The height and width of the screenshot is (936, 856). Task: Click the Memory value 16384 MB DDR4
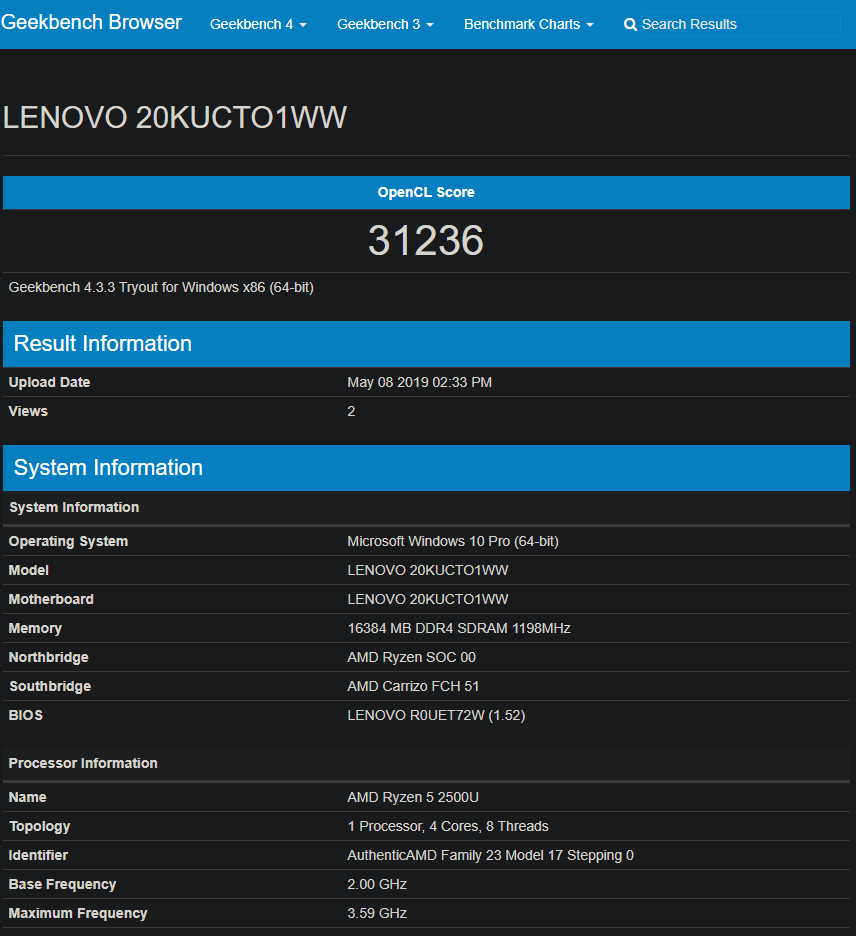tap(459, 628)
